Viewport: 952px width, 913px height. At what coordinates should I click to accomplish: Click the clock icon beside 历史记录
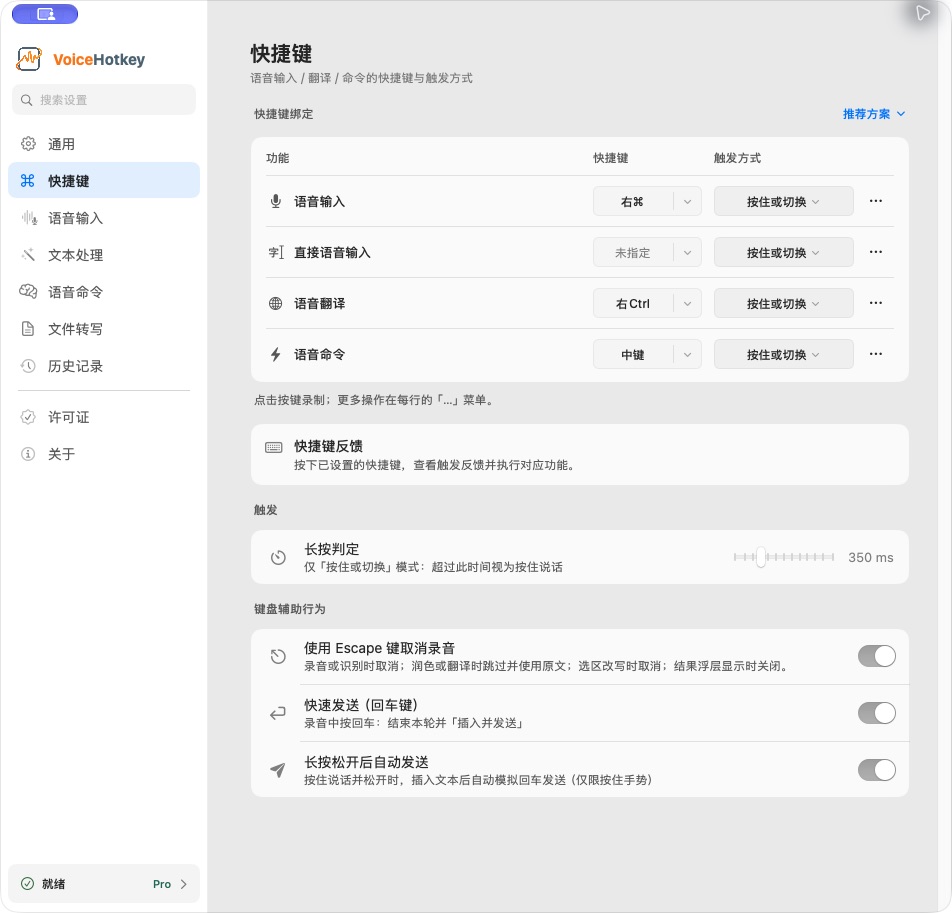pos(28,365)
